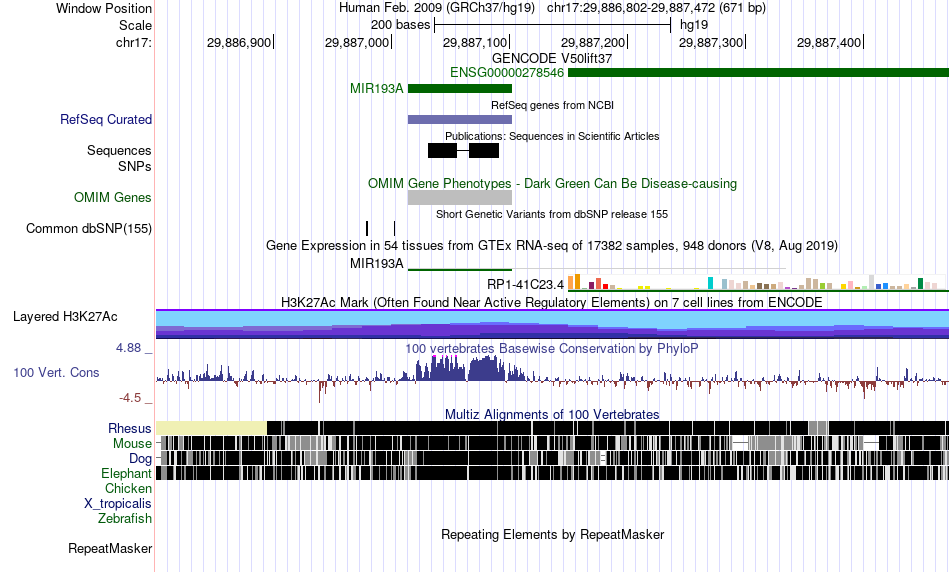The width and height of the screenshot is (950, 572).
Task: Click the ENSG00000278546 dark green gene bar
Action: (x=759, y=73)
